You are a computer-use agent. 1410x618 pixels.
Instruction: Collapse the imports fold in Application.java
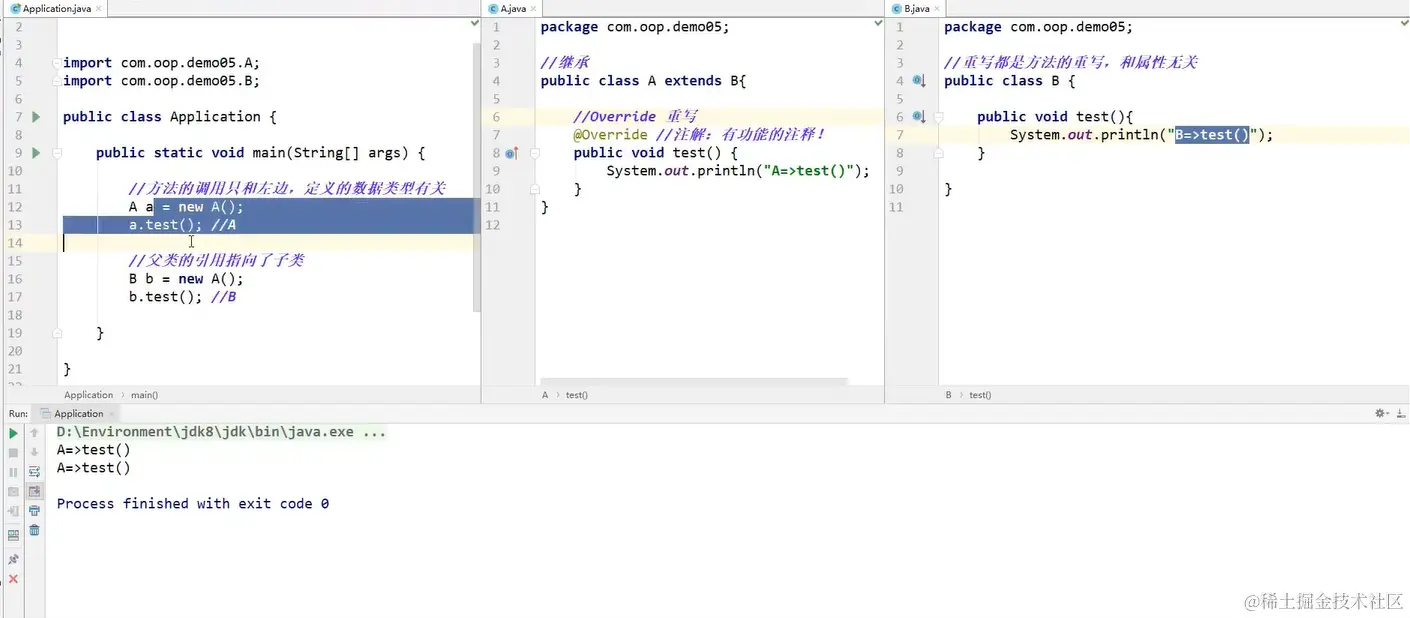tap(58, 63)
